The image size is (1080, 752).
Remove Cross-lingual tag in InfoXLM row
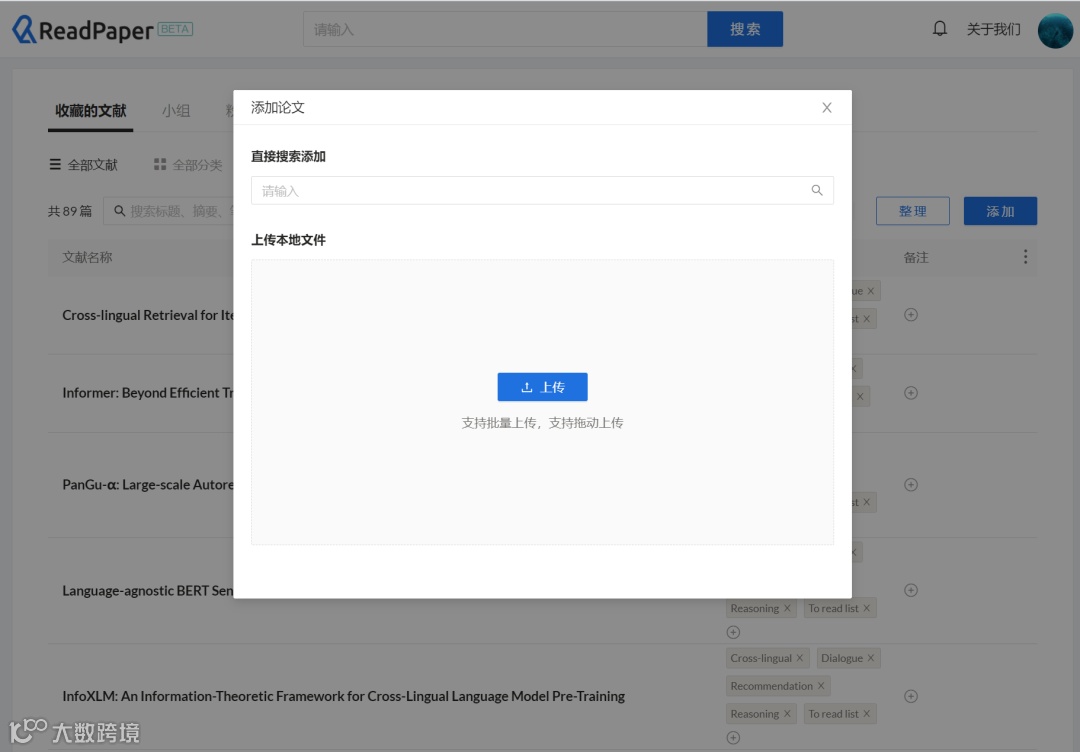click(x=800, y=658)
